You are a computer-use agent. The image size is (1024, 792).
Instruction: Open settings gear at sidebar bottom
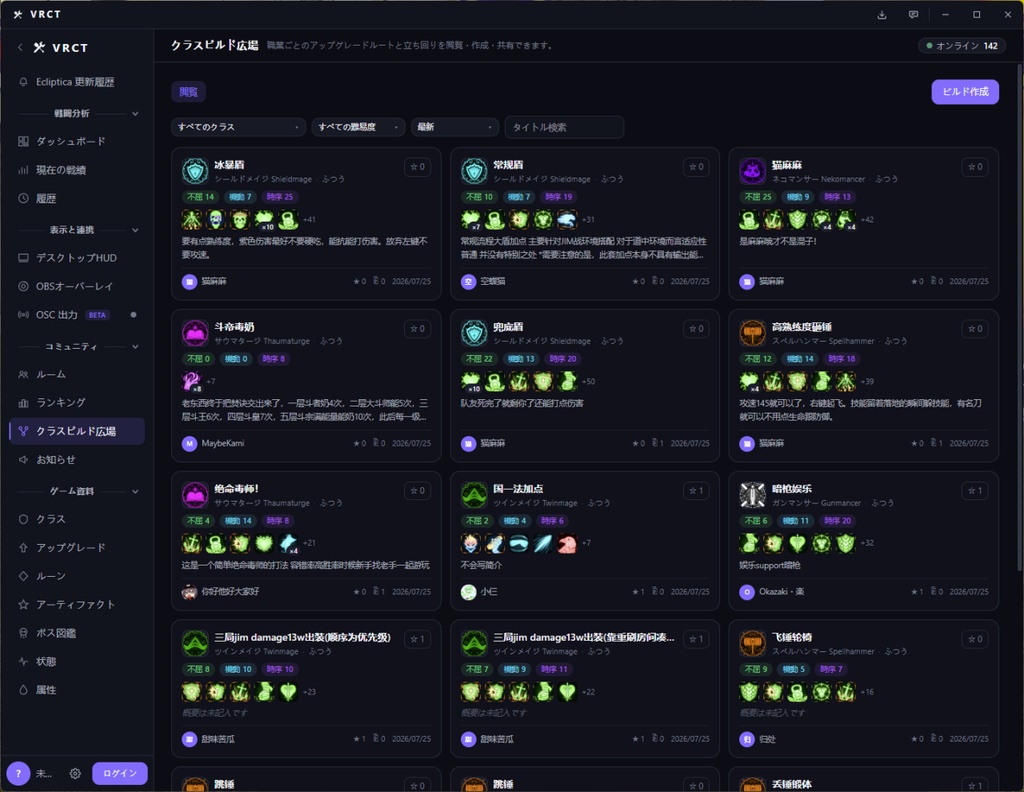pyautogui.click(x=75, y=773)
